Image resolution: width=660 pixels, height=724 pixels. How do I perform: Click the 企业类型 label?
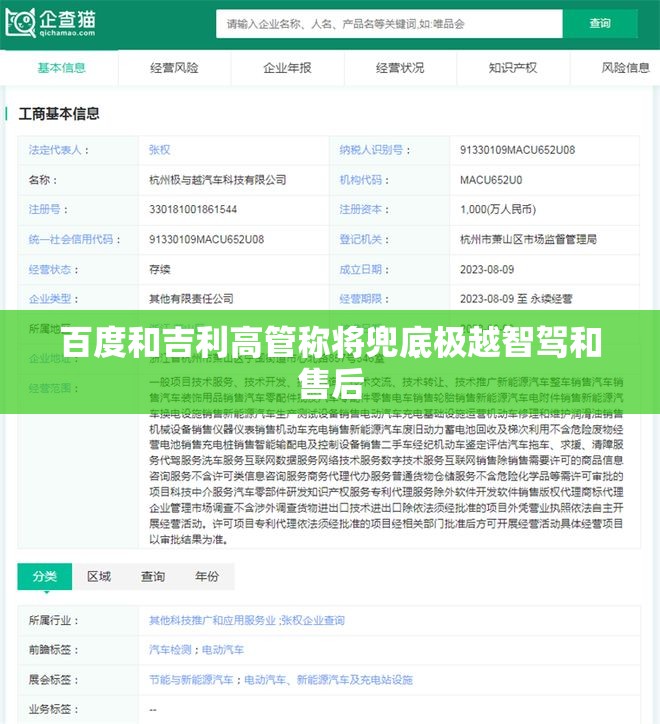[53, 299]
